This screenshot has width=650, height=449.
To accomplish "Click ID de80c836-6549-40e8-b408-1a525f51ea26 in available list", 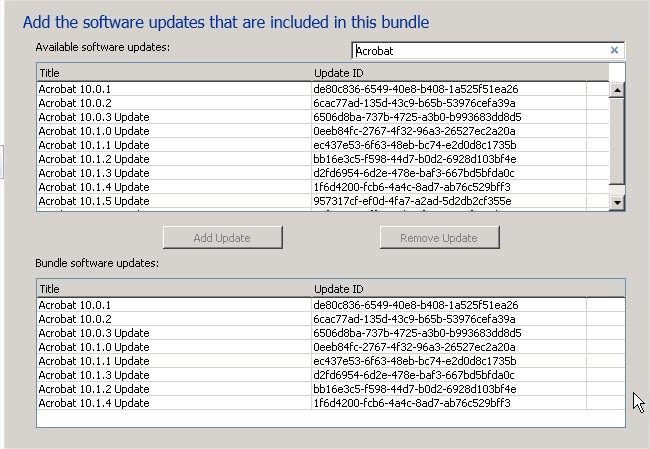I will coord(416,89).
